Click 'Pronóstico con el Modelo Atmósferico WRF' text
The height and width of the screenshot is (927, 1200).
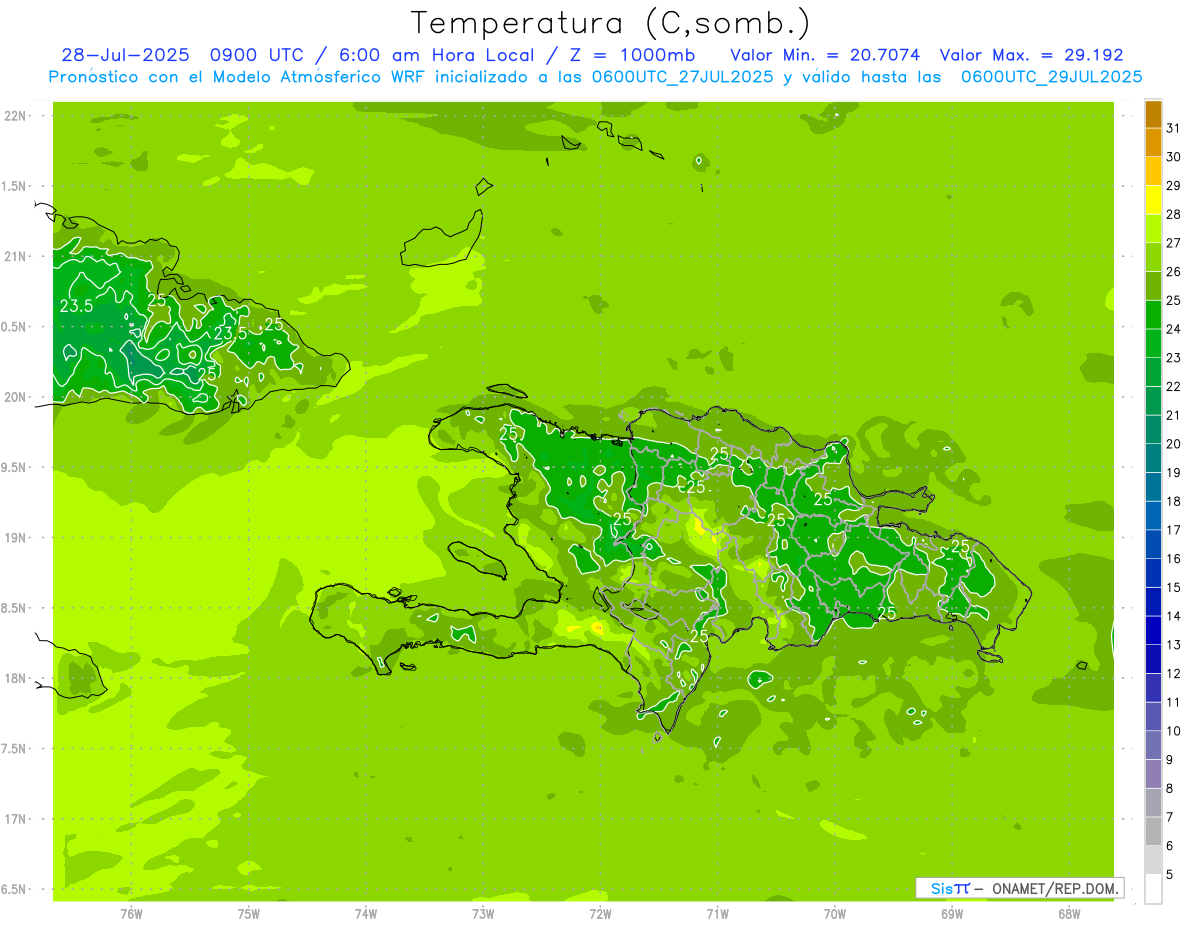(237, 77)
